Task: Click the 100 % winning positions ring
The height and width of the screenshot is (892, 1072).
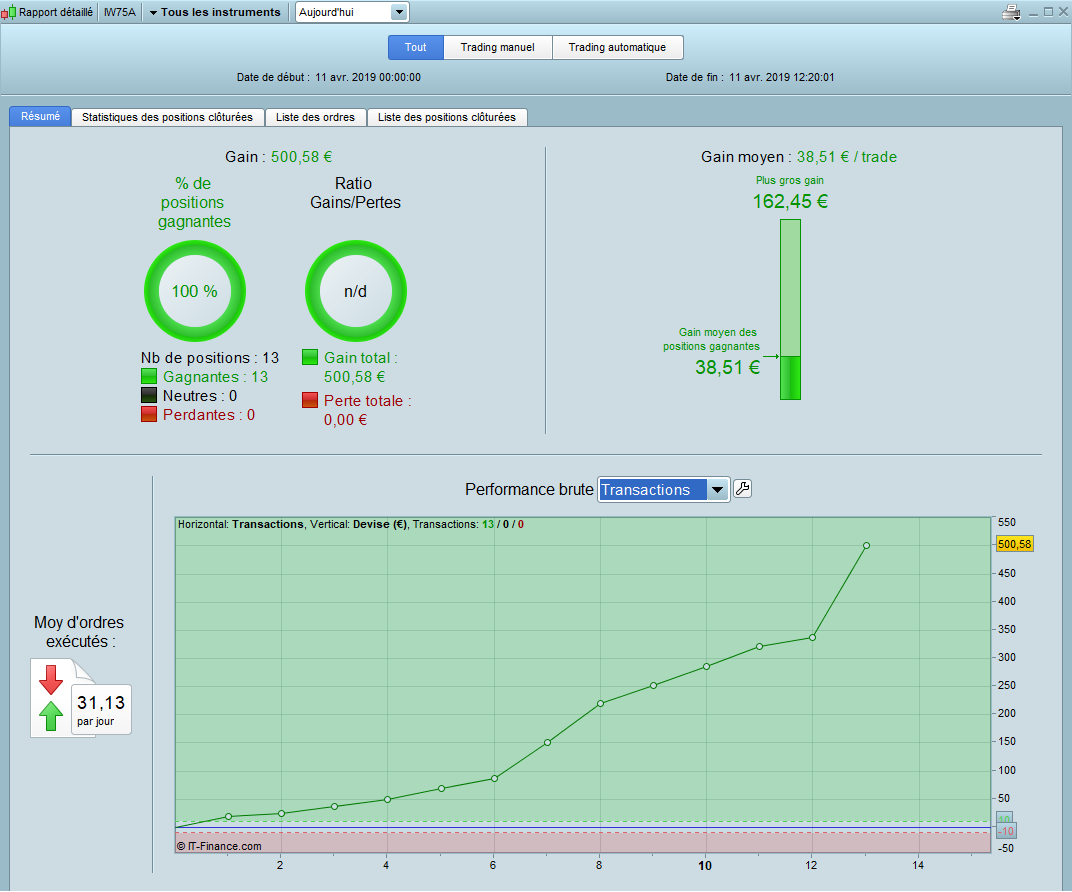Action: coord(195,291)
